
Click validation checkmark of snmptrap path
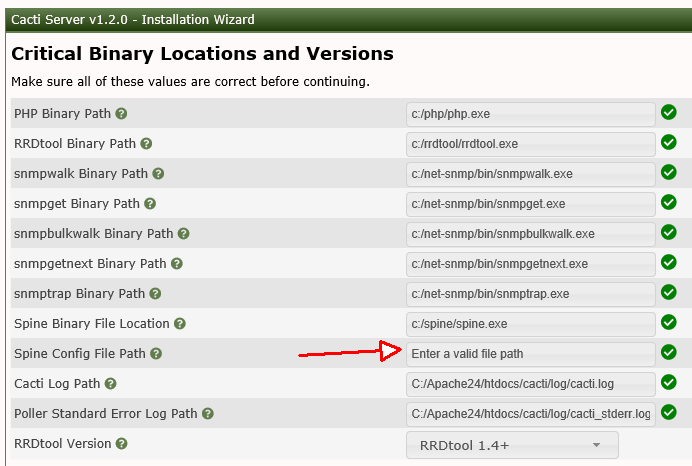[669, 293]
